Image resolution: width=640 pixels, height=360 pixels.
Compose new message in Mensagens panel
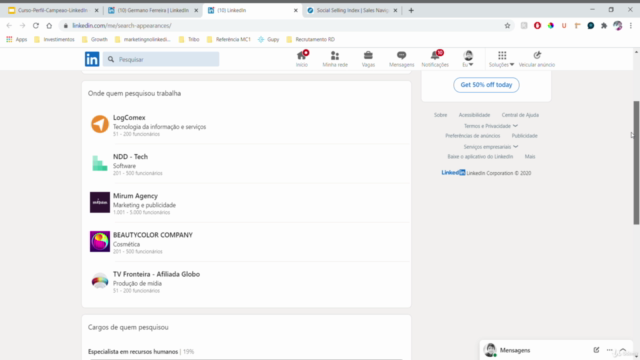(x=596, y=350)
